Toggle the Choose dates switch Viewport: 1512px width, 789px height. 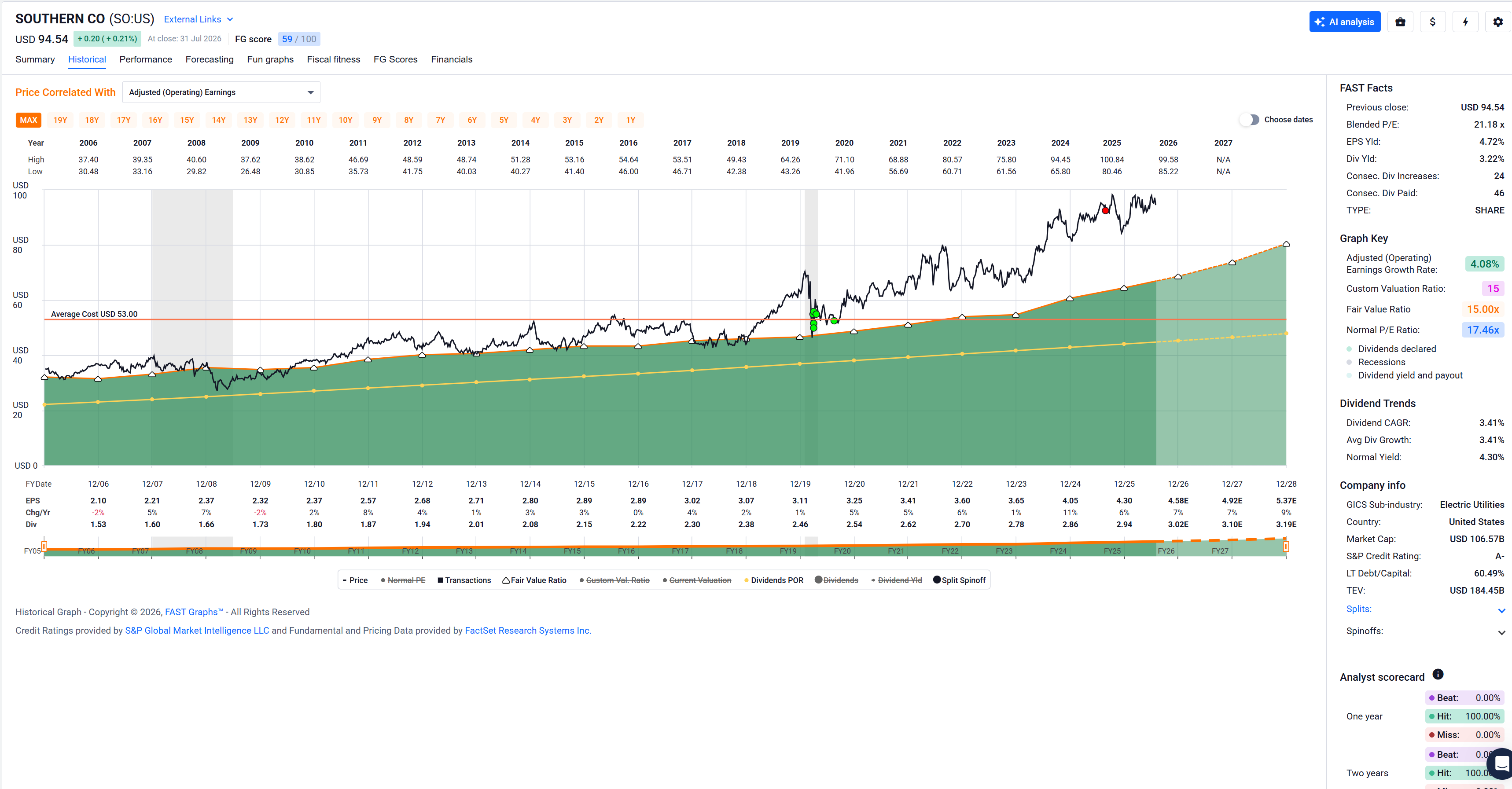pyautogui.click(x=1250, y=120)
